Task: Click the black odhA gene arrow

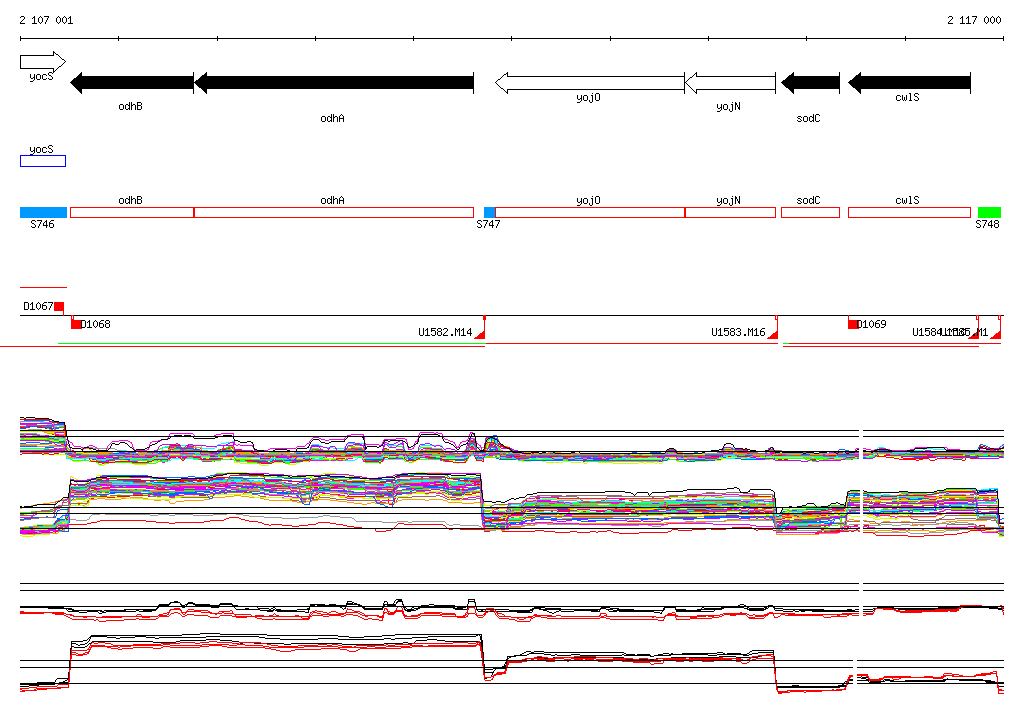Action: pyautogui.click(x=334, y=83)
